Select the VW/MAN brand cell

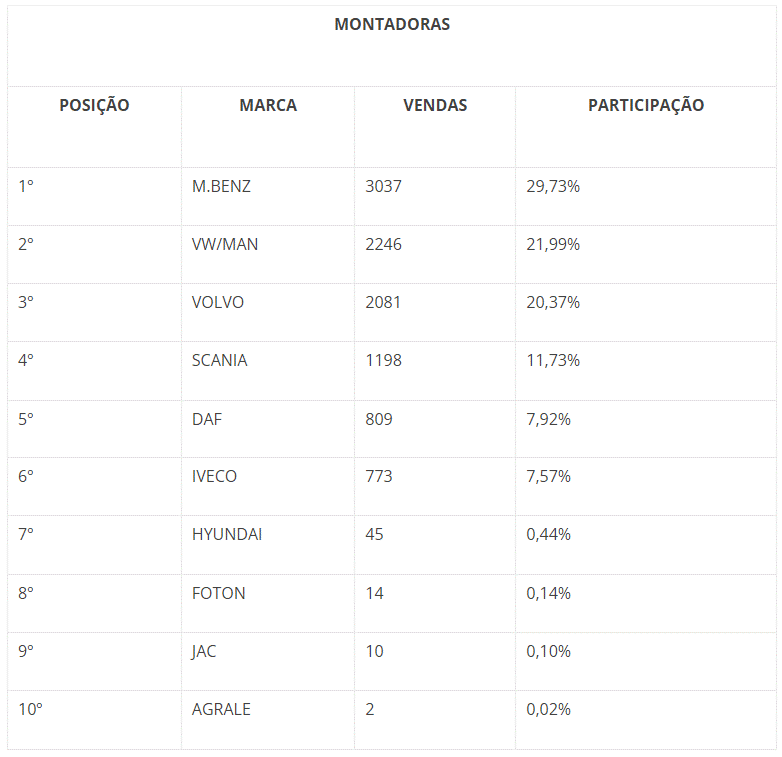point(225,244)
